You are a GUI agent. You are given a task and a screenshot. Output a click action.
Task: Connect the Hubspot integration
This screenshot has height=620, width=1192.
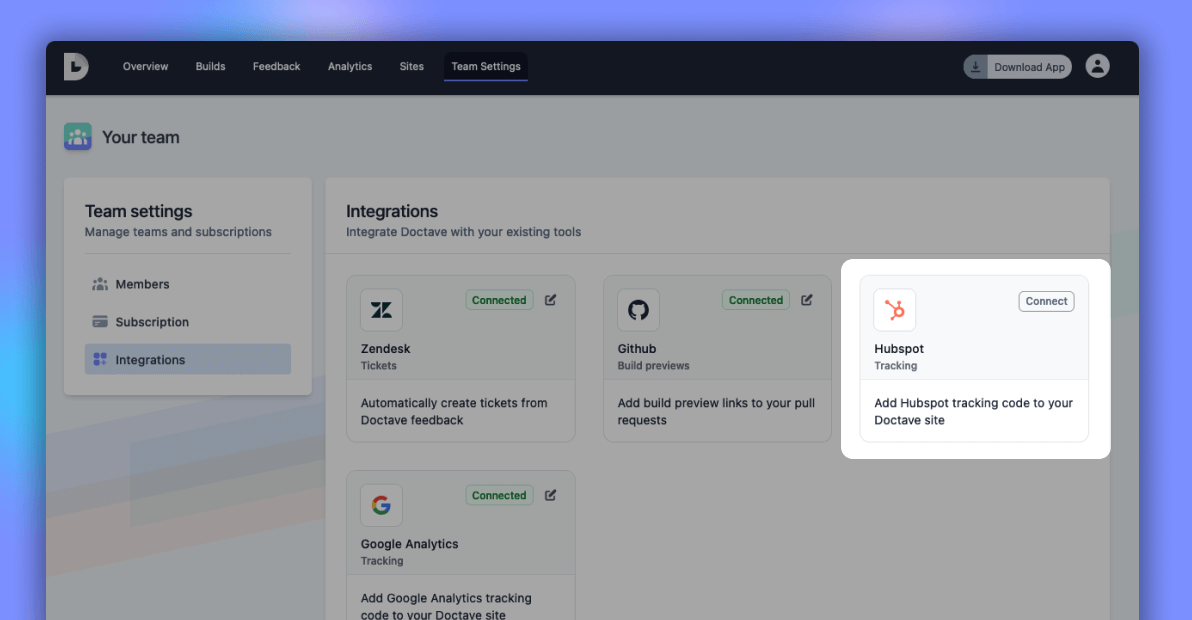point(1045,300)
